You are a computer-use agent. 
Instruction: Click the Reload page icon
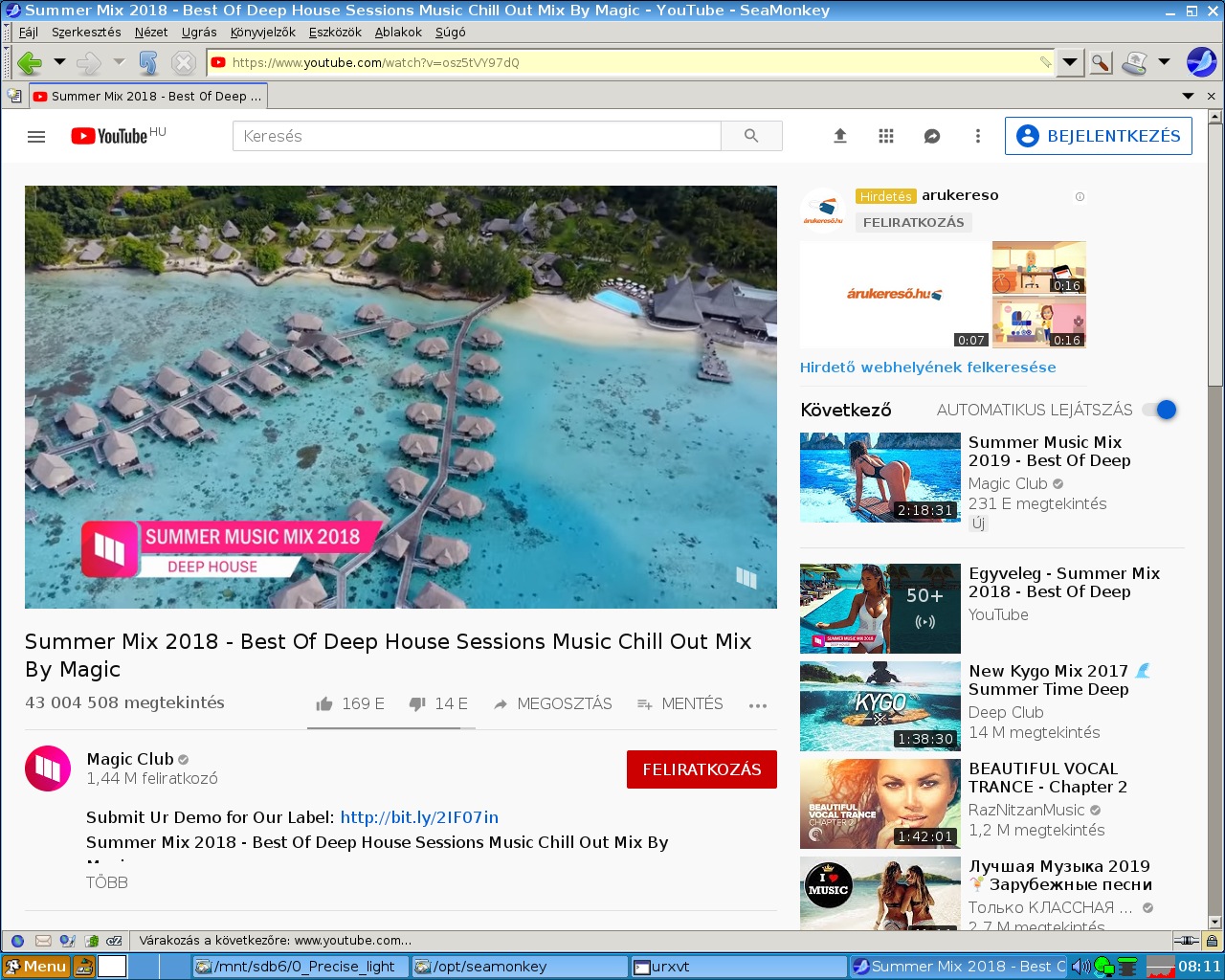pyautogui.click(x=148, y=63)
